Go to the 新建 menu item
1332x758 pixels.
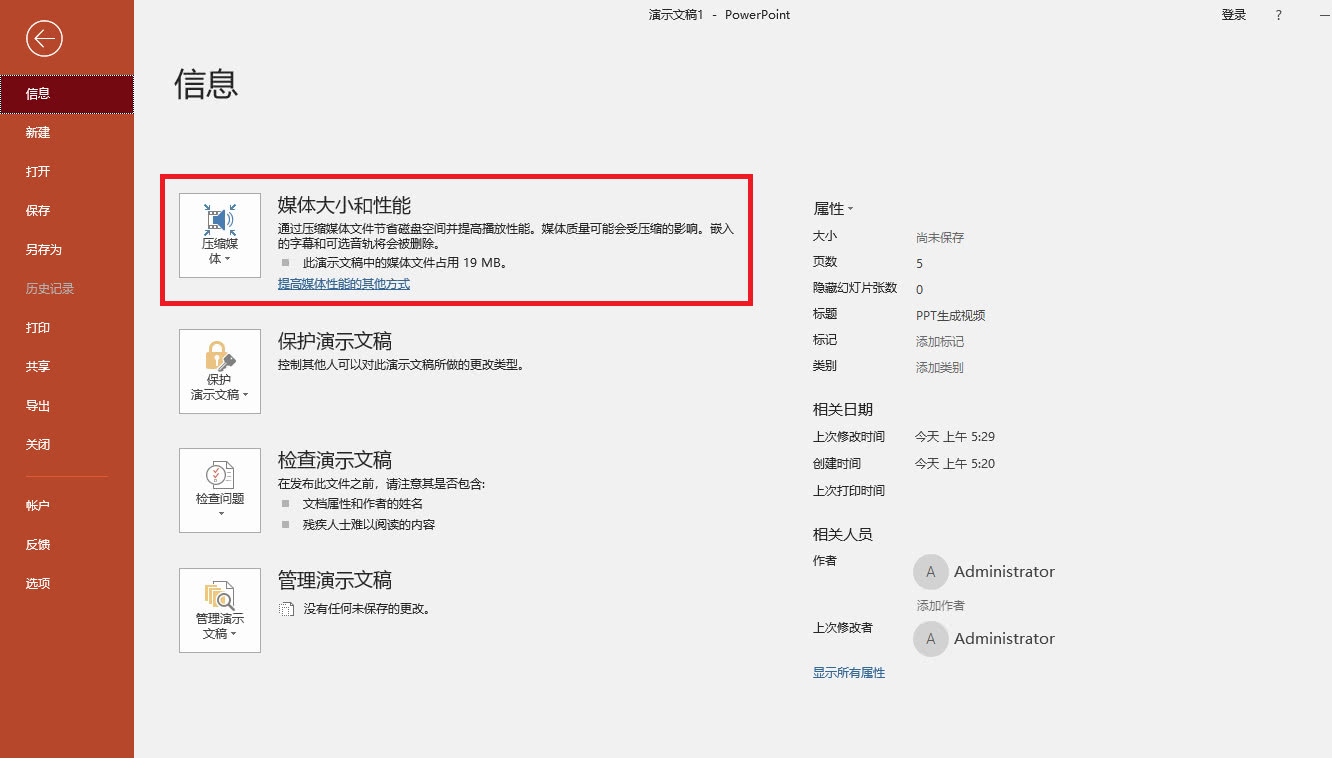67,133
